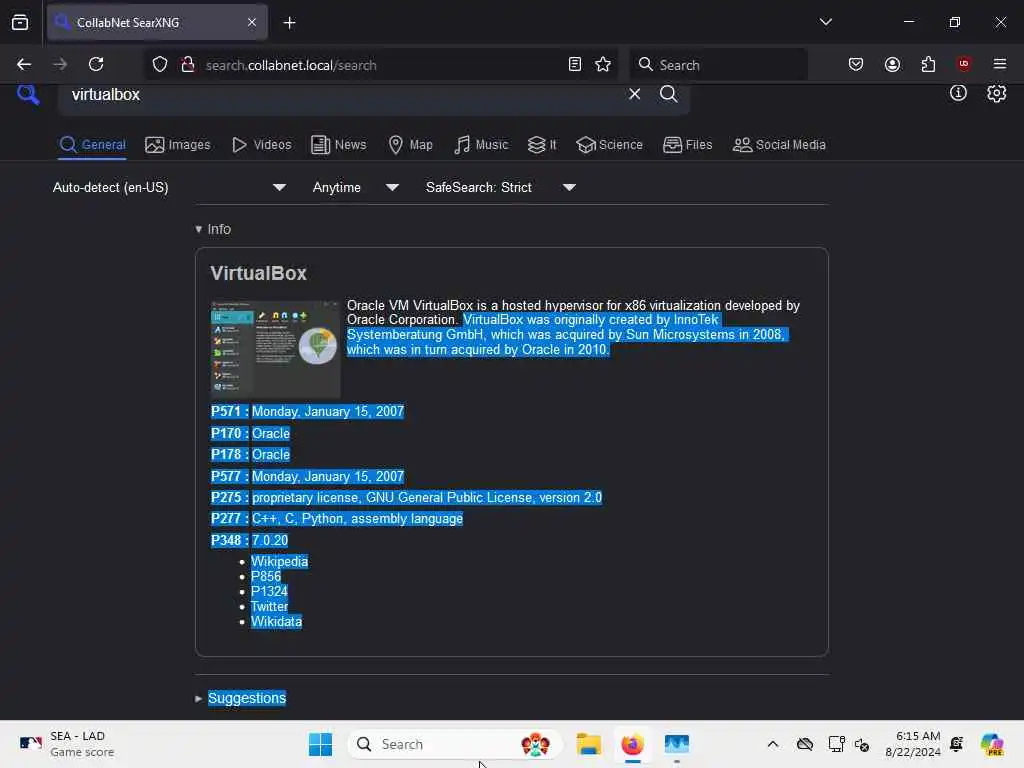
Task: Bookmark this page with star
Action: (x=603, y=64)
